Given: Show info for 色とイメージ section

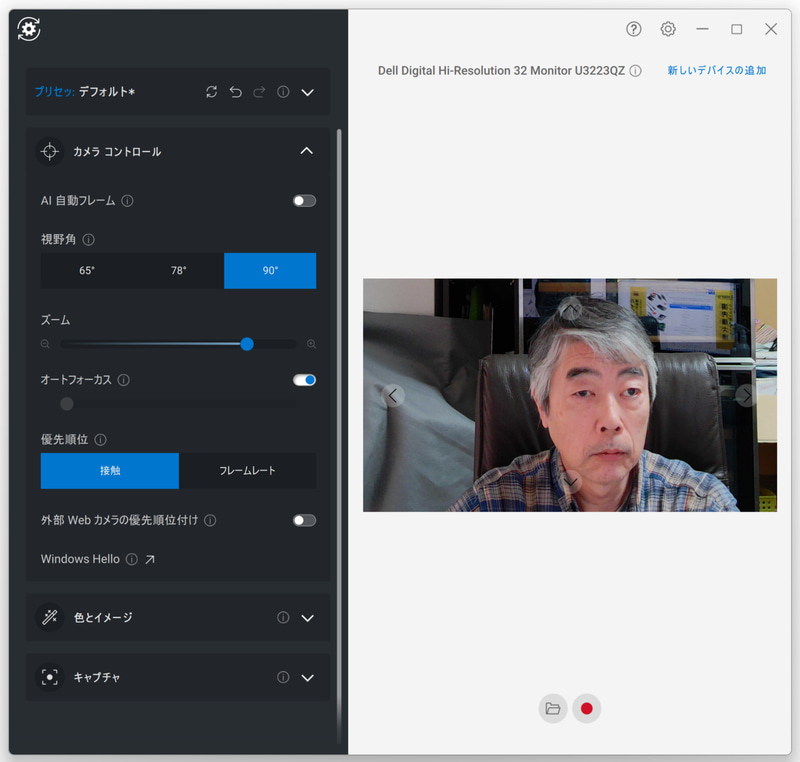Looking at the screenshot, I should pyautogui.click(x=283, y=618).
